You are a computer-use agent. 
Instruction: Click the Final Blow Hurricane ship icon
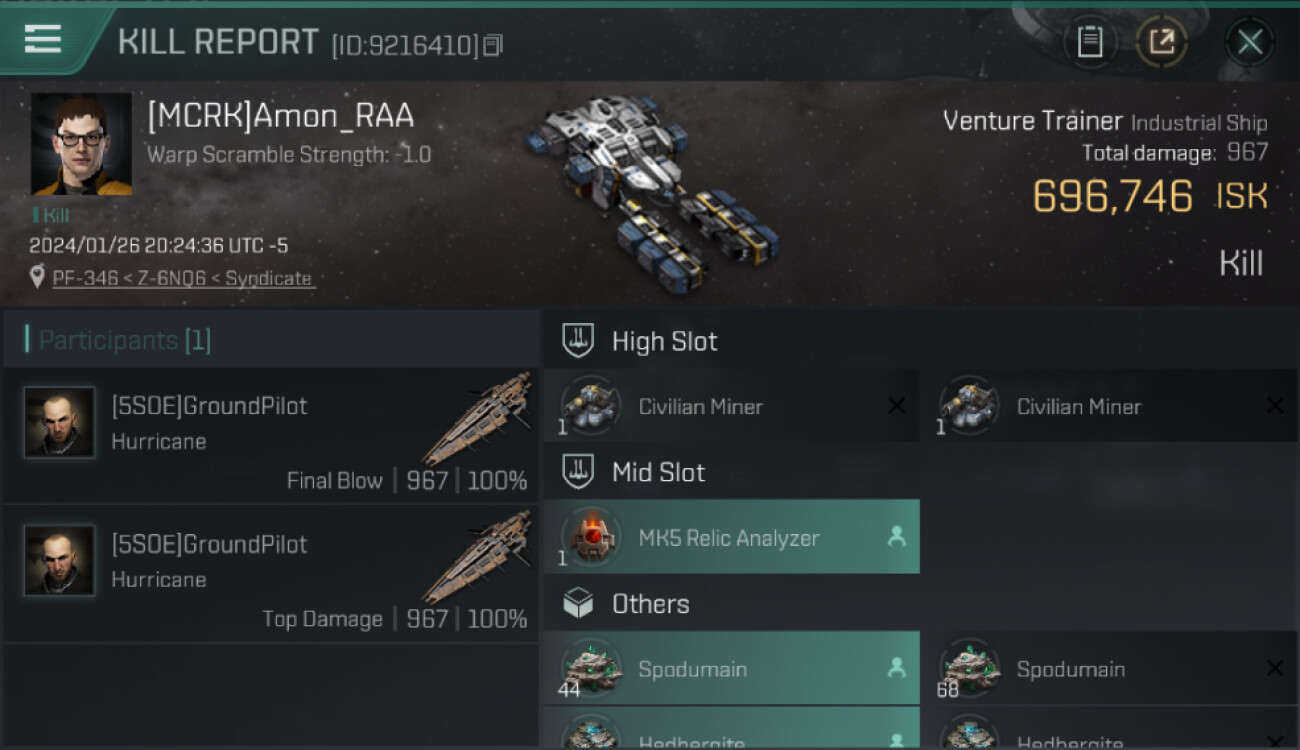click(x=477, y=418)
